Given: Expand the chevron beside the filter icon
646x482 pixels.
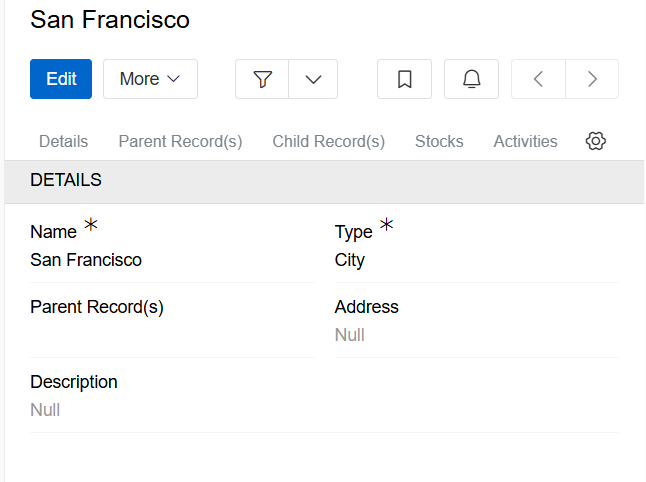Looking at the screenshot, I should 313,79.
